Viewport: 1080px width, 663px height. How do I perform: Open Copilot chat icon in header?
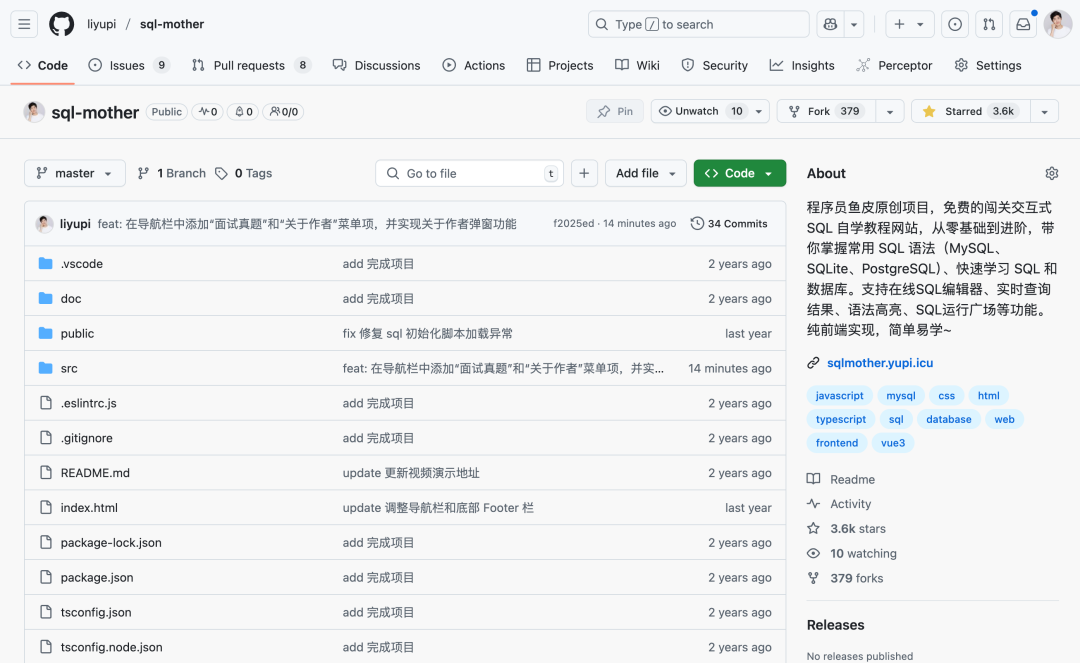click(830, 24)
